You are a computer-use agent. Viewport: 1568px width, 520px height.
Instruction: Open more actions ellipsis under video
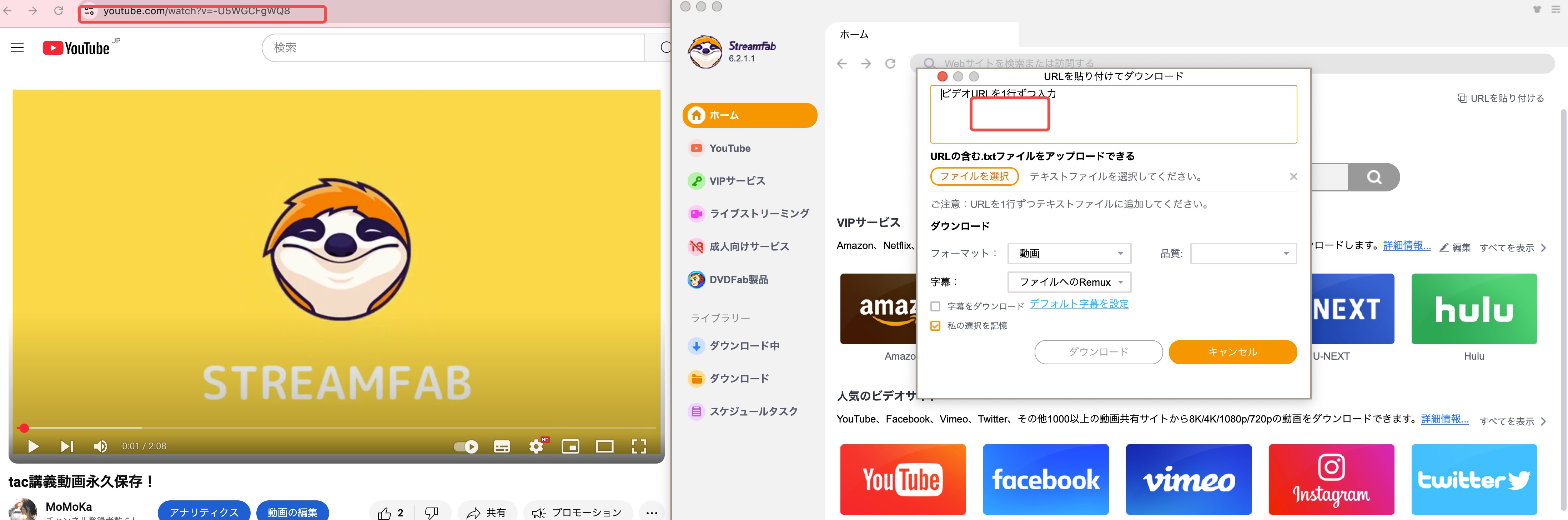tap(652, 513)
